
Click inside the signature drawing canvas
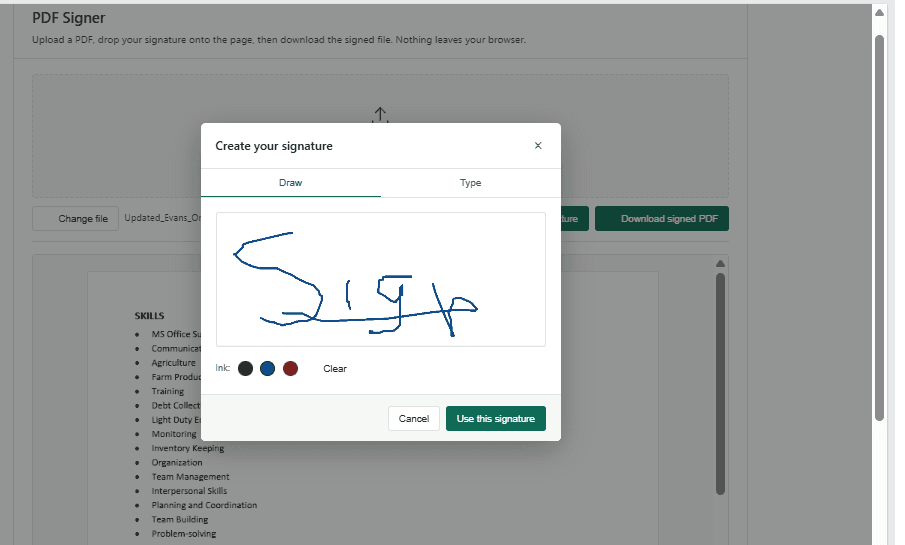(381, 279)
